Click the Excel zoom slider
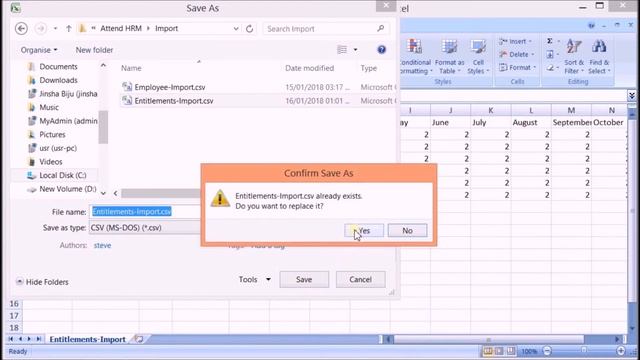This screenshot has width=640, height=360. tap(584, 351)
